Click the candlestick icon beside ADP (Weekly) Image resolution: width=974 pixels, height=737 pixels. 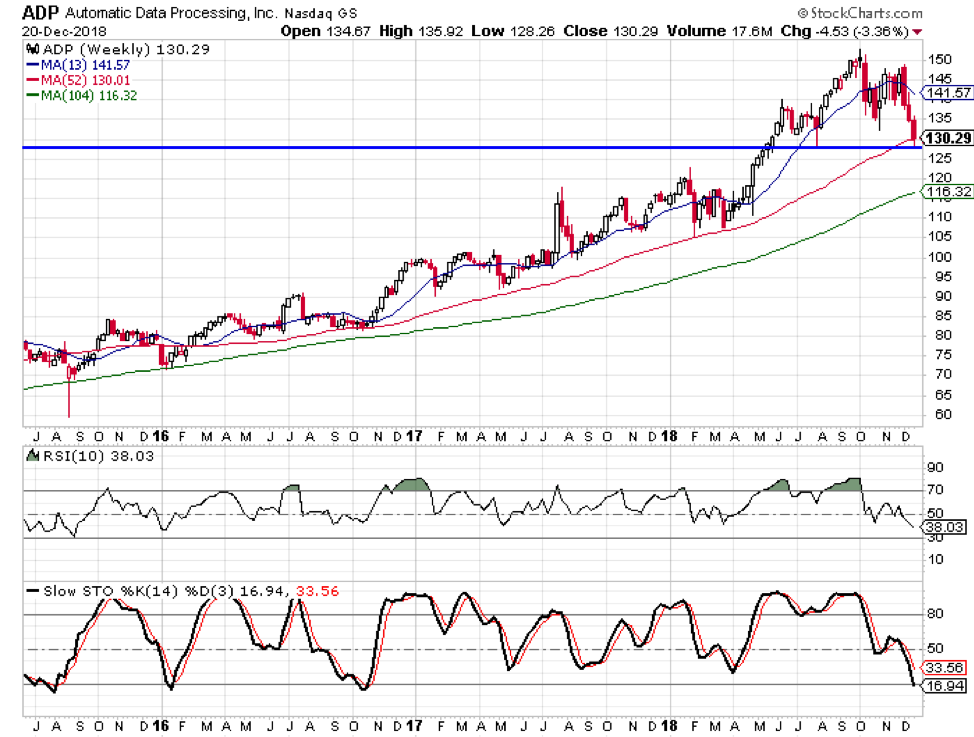(33, 49)
